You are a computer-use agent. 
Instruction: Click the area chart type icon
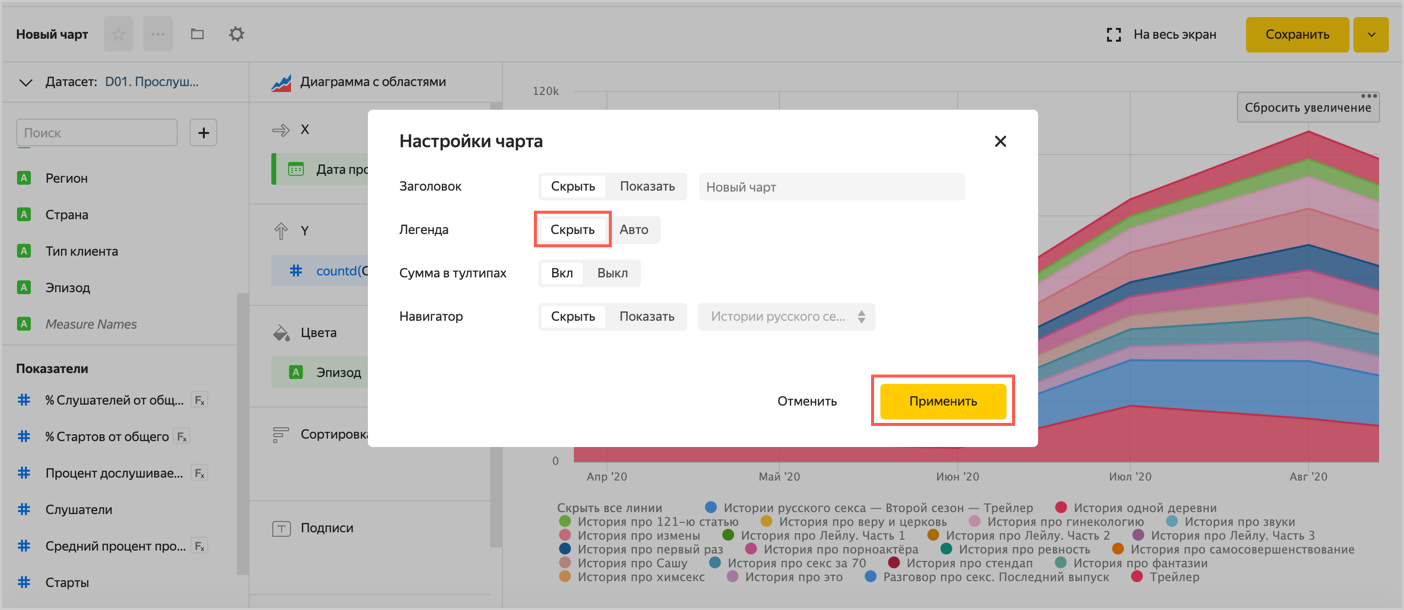click(281, 82)
